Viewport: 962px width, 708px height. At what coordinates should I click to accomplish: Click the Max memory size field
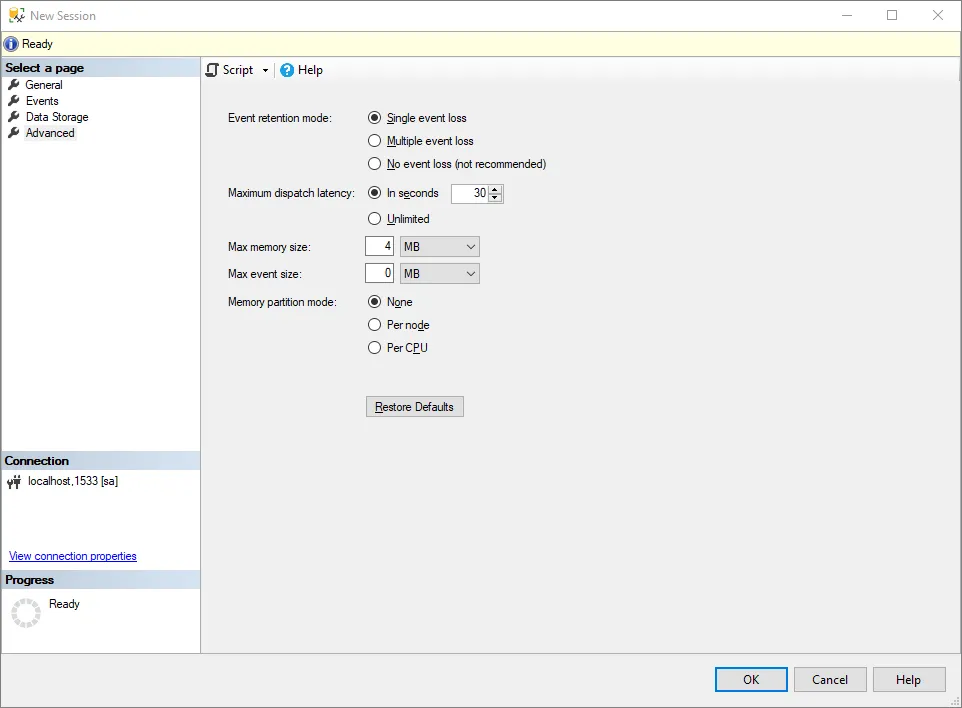pyautogui.click(x=379, y=246)
